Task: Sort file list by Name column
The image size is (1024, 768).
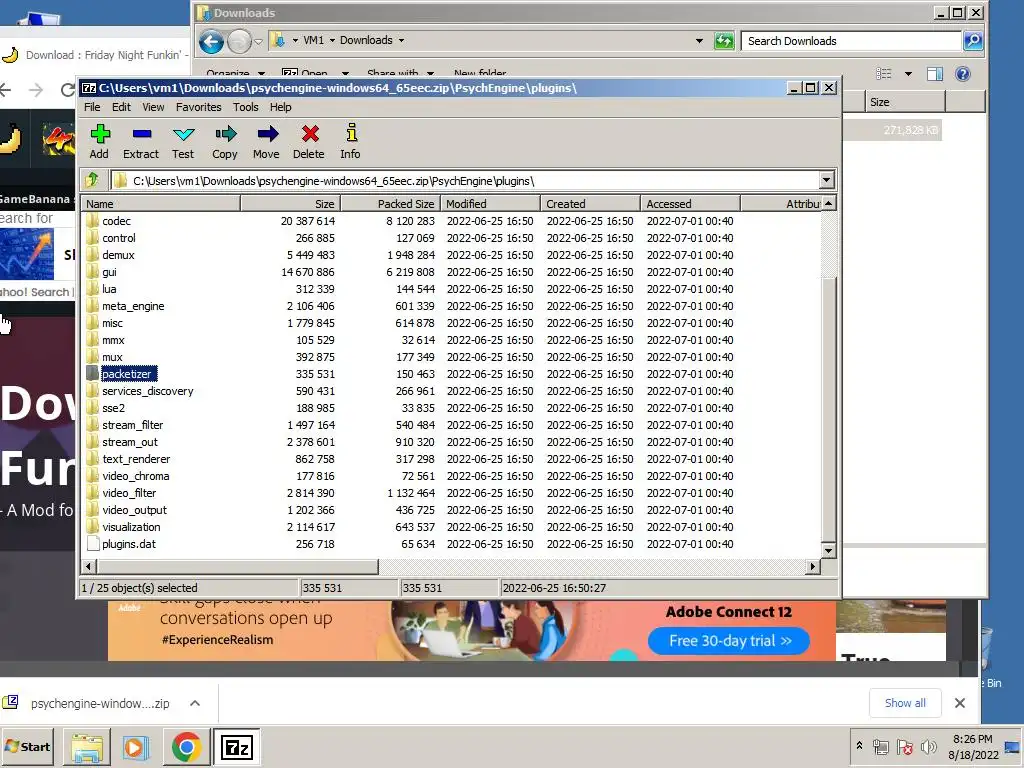Action: coord(161,204)
